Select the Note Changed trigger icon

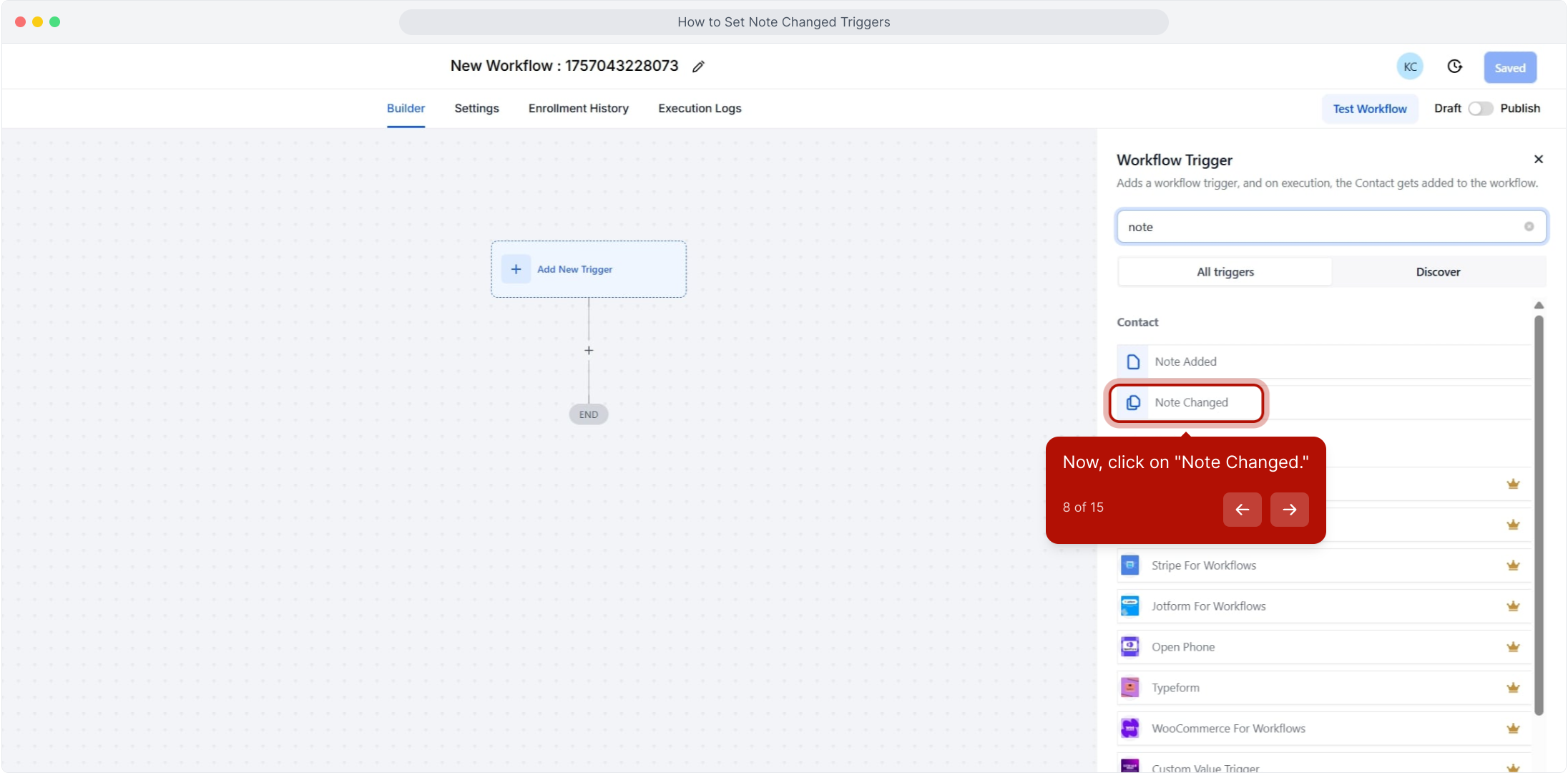(1133, 402)
